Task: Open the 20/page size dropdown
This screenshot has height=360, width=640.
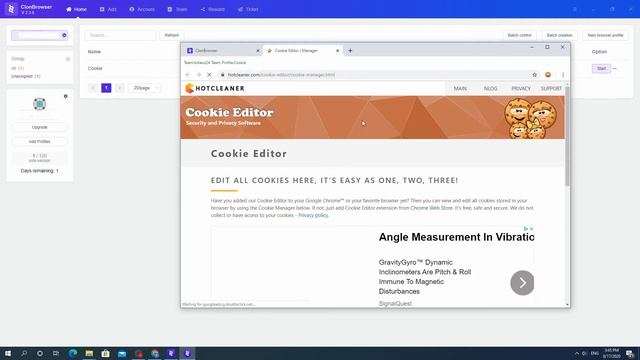Action: 144,88
